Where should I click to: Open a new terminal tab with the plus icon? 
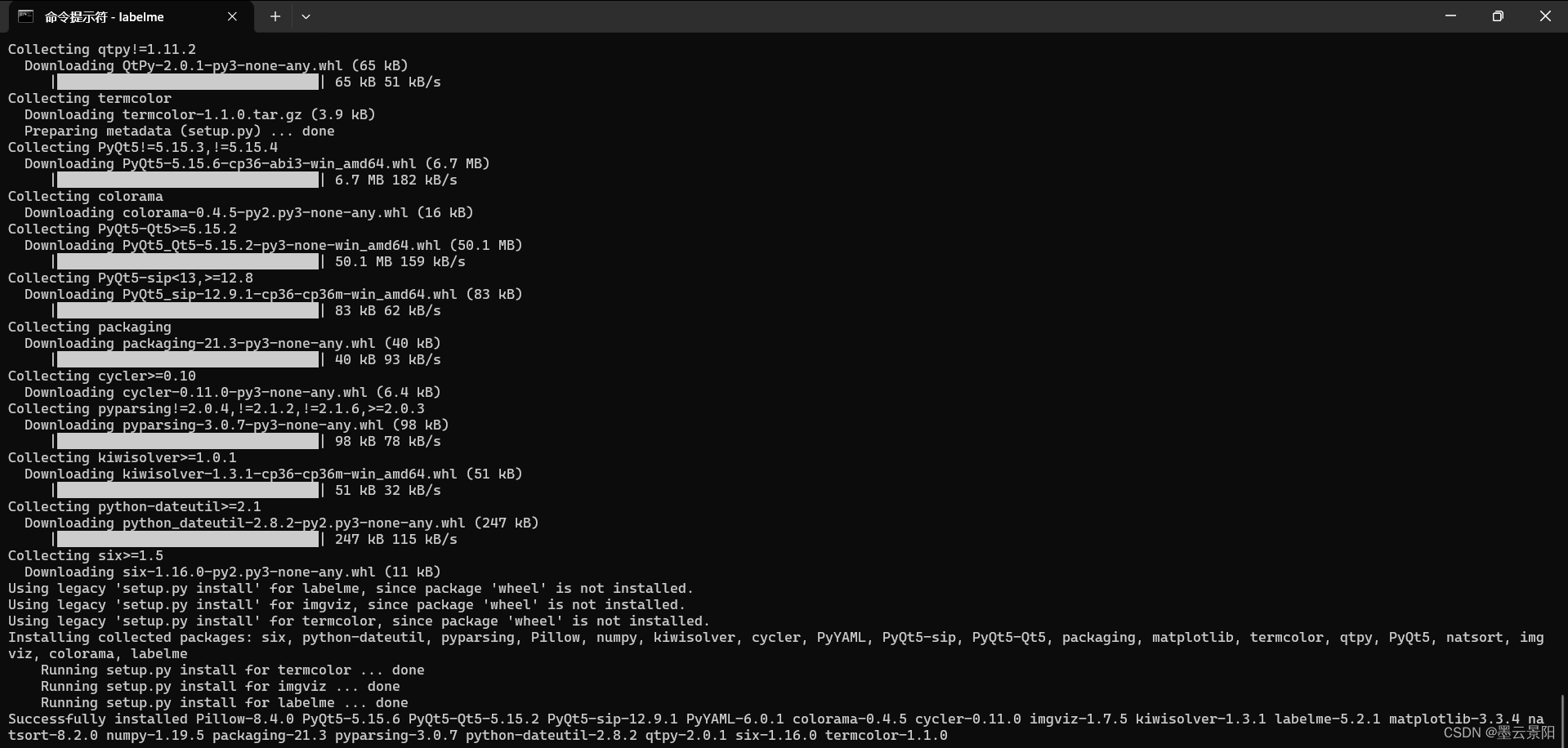coord(275,16)
